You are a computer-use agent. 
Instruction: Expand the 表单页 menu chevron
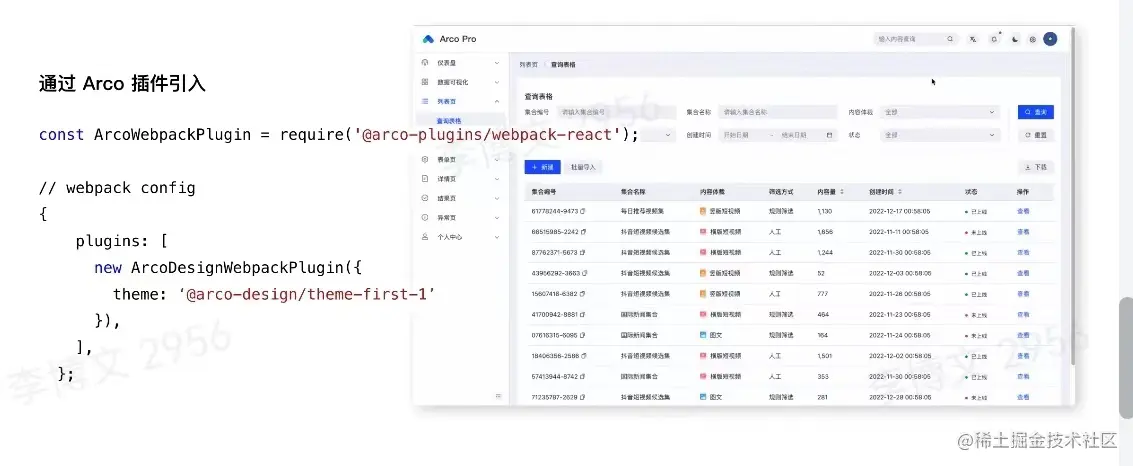tap(497, 159)
